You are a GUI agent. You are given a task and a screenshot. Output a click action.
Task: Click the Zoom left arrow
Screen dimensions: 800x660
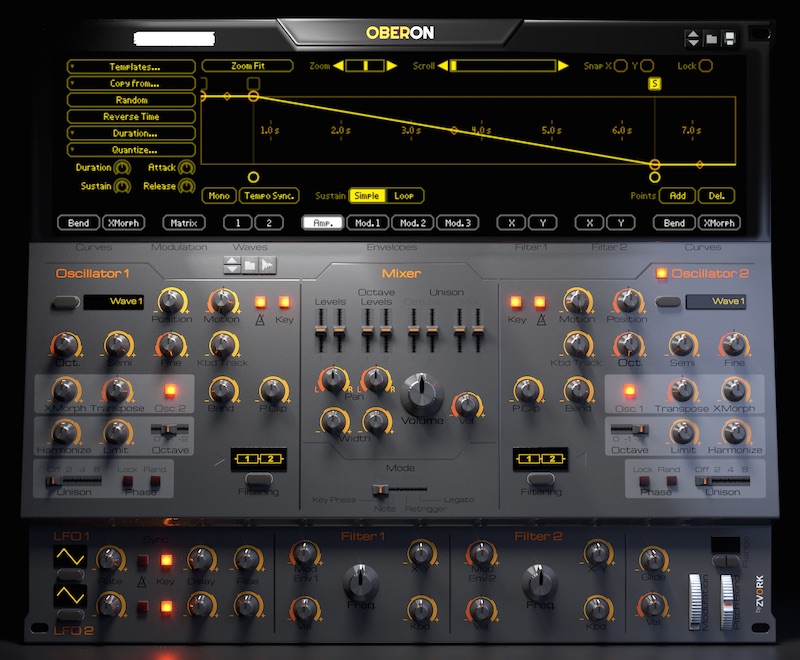pos(338,66)
